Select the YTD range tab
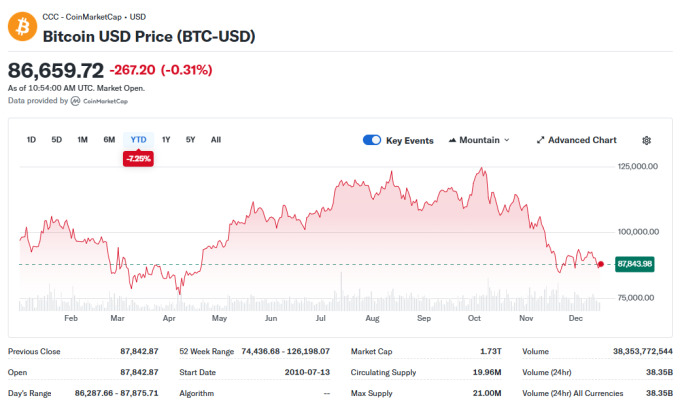 (x=138, y=140)
